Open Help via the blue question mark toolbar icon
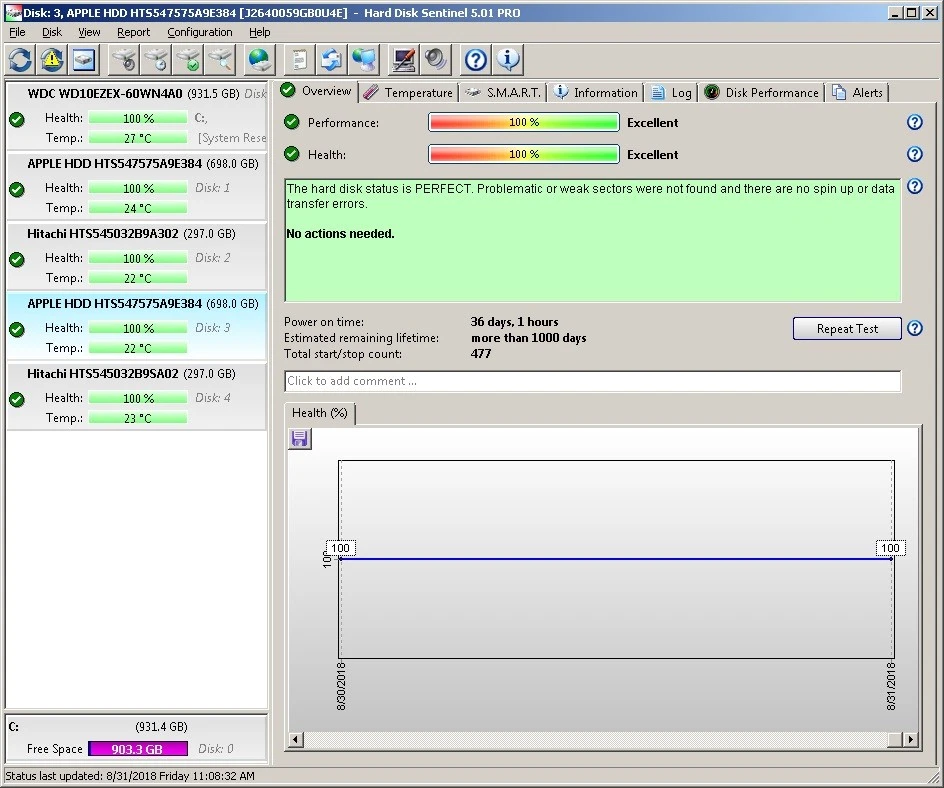Screen dimensions: 944x788 pyautogui.click(x=476, y=60)
